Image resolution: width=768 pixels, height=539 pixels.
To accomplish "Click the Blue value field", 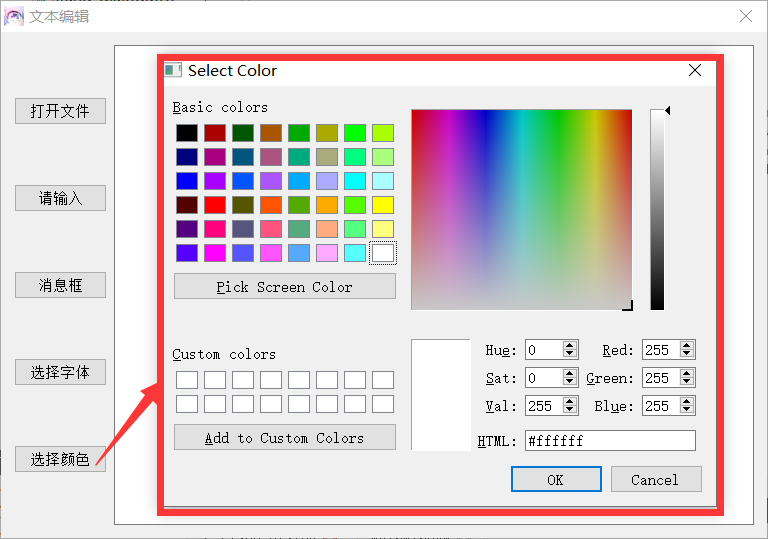I will (661, 406).
